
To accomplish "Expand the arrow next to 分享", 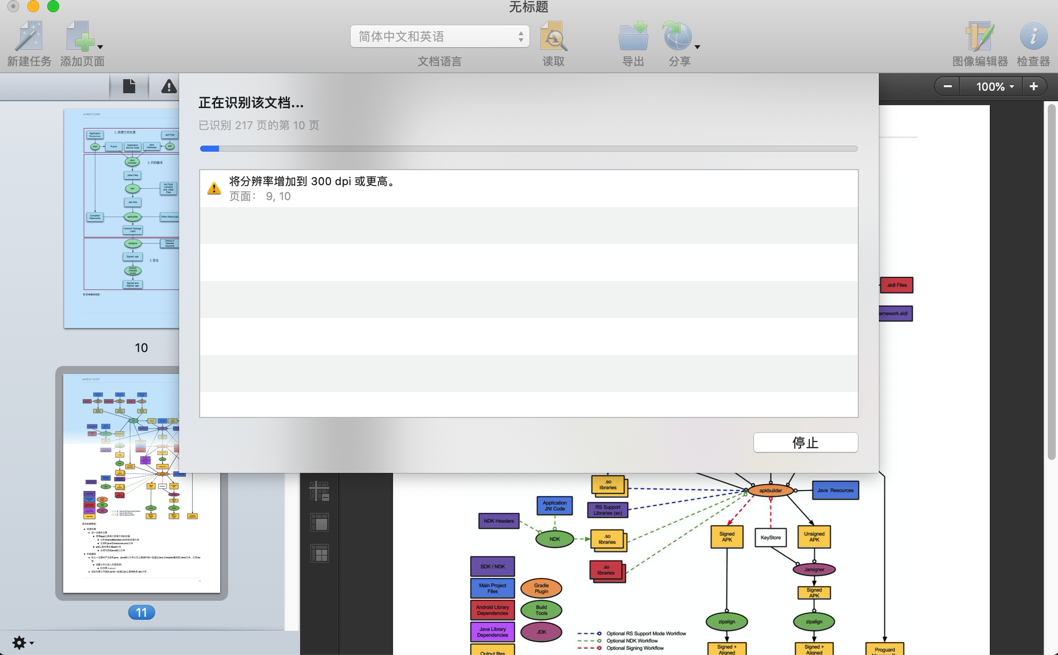I will point(697,47).
